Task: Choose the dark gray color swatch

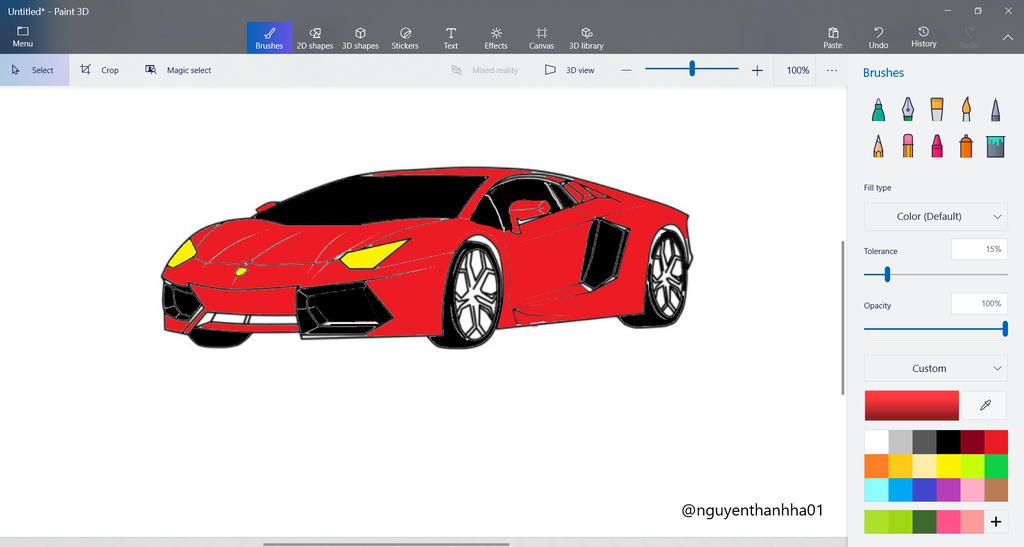Action: point(924,442)
